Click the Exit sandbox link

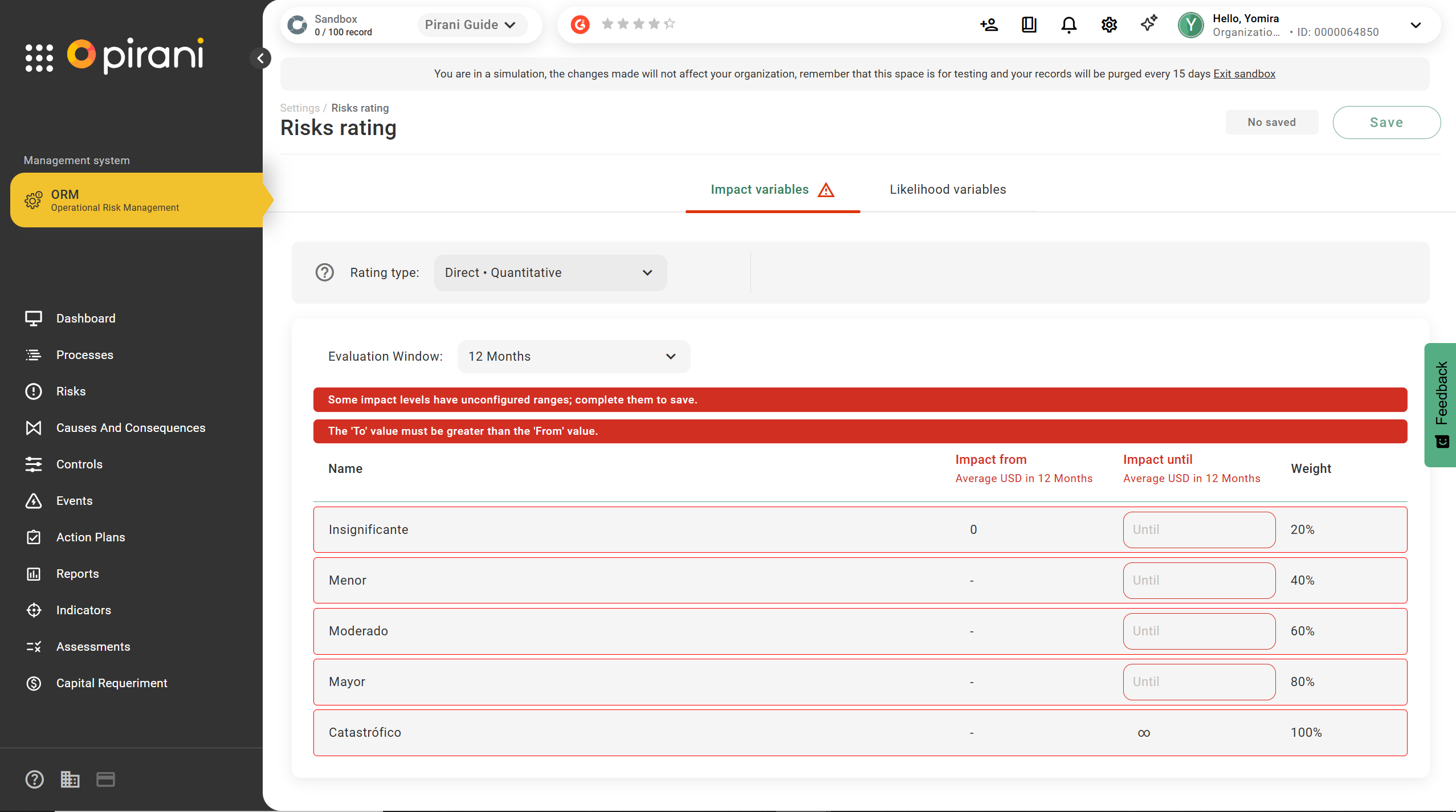[1244, 74]
